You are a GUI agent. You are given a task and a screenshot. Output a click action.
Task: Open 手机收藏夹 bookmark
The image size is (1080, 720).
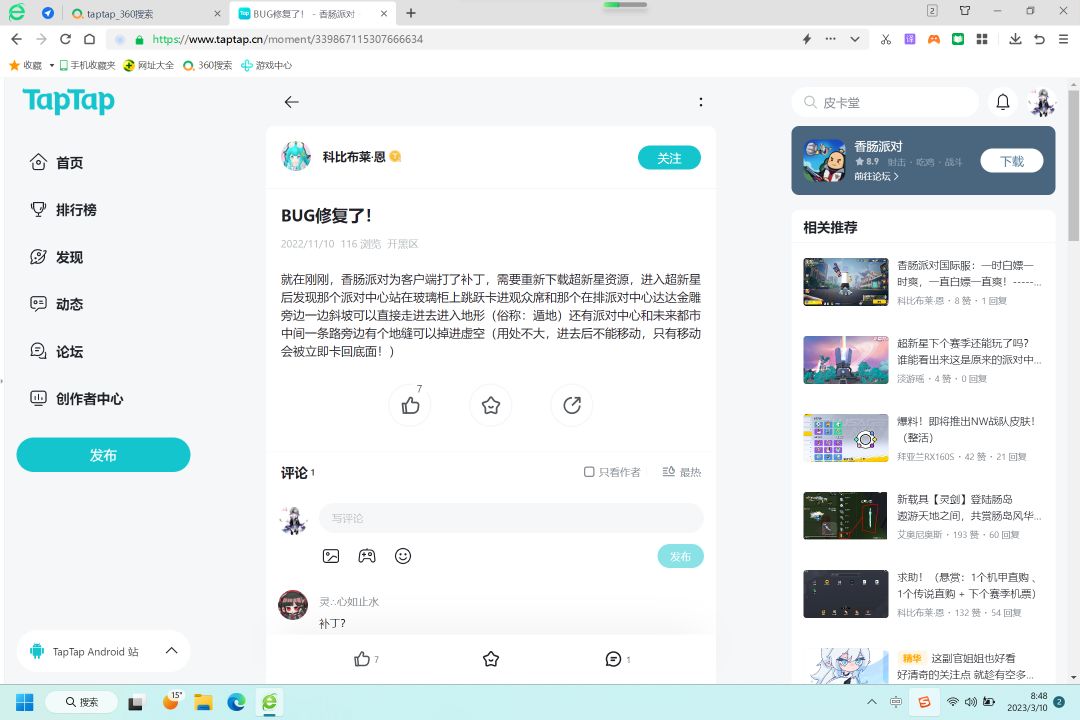[x=87, y=65]
